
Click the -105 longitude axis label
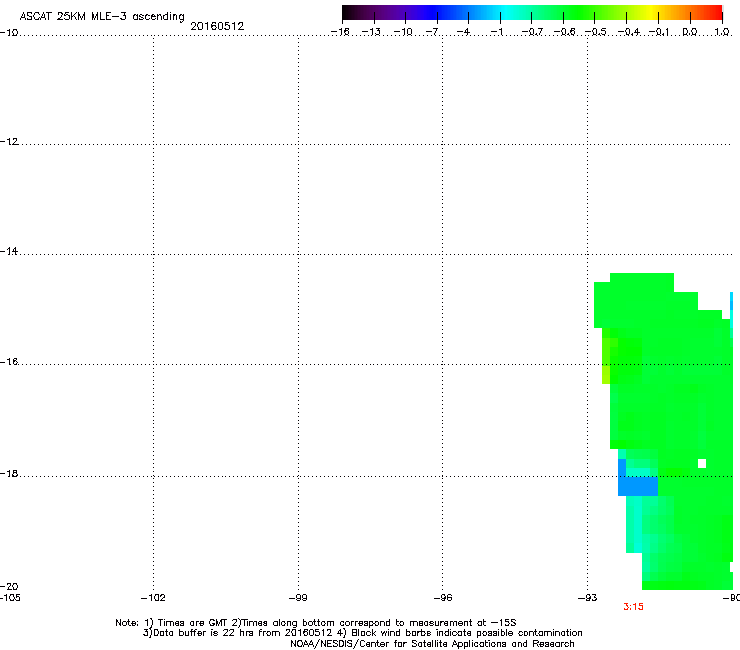click(x=10, y=598)
